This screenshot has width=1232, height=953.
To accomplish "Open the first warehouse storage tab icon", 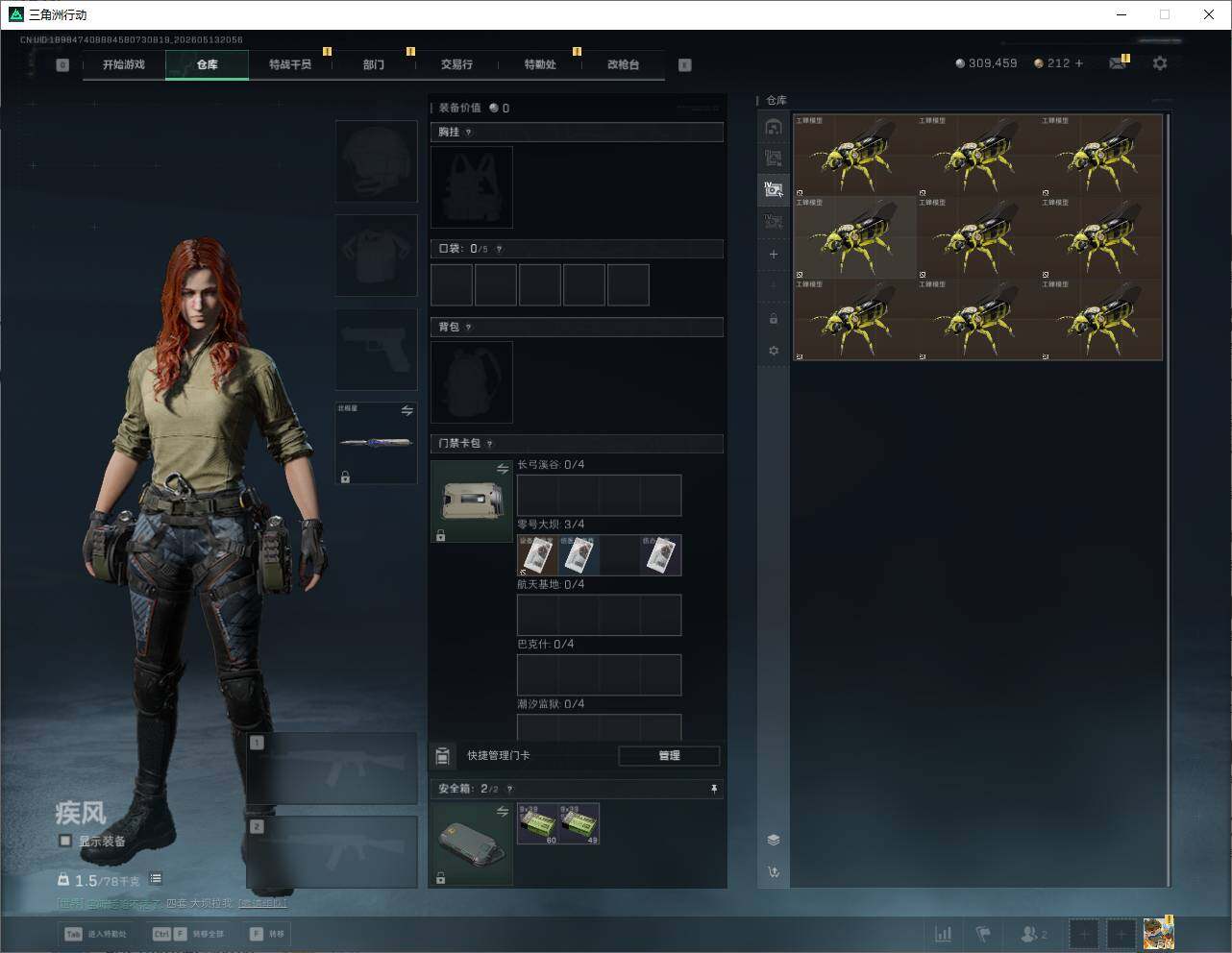I will (x=774, y=127).
